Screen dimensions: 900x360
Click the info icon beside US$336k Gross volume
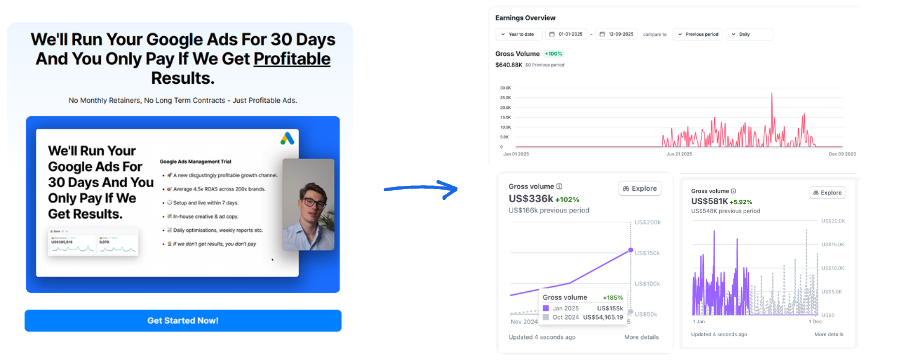[559, 187]
